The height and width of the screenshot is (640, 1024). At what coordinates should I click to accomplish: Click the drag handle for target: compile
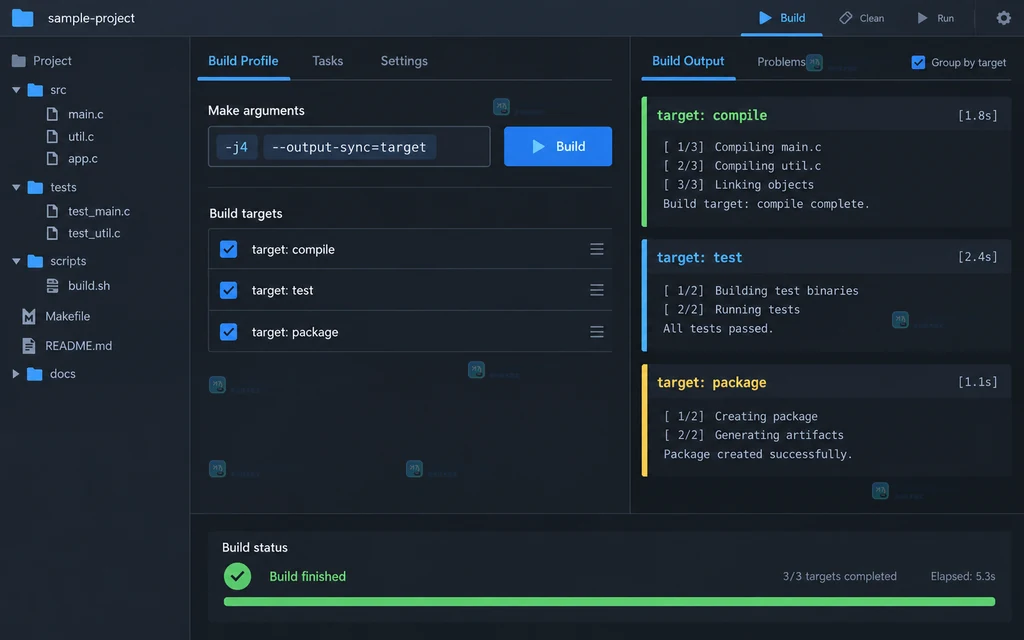coord(597,249)
